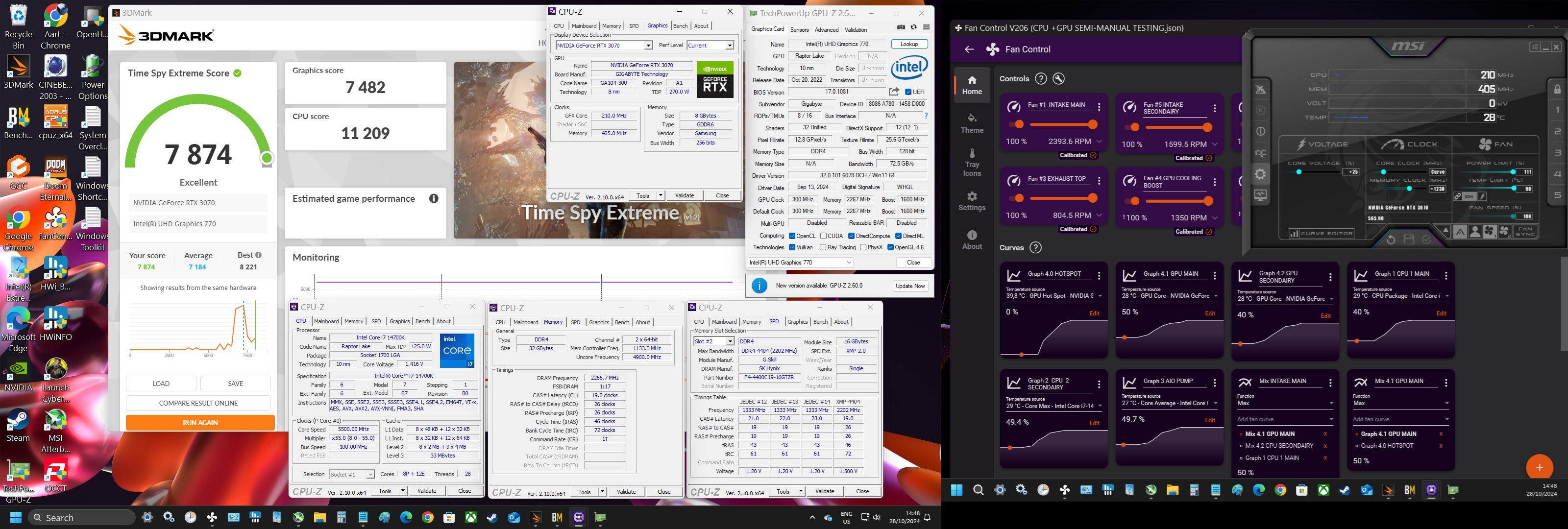Click the help icon next to Controls
The image size is (1568, 529).
pos(1041,78)
